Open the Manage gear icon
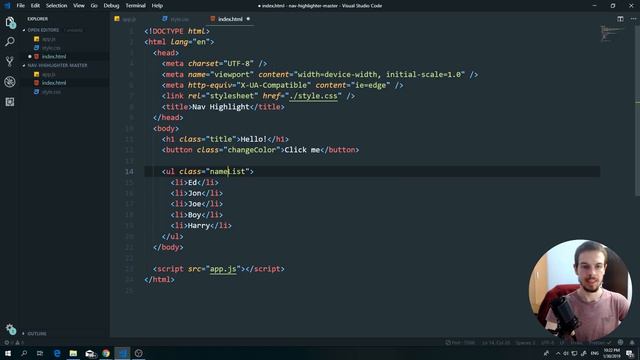This screenshot has width=640, height=360. [11, 329]
